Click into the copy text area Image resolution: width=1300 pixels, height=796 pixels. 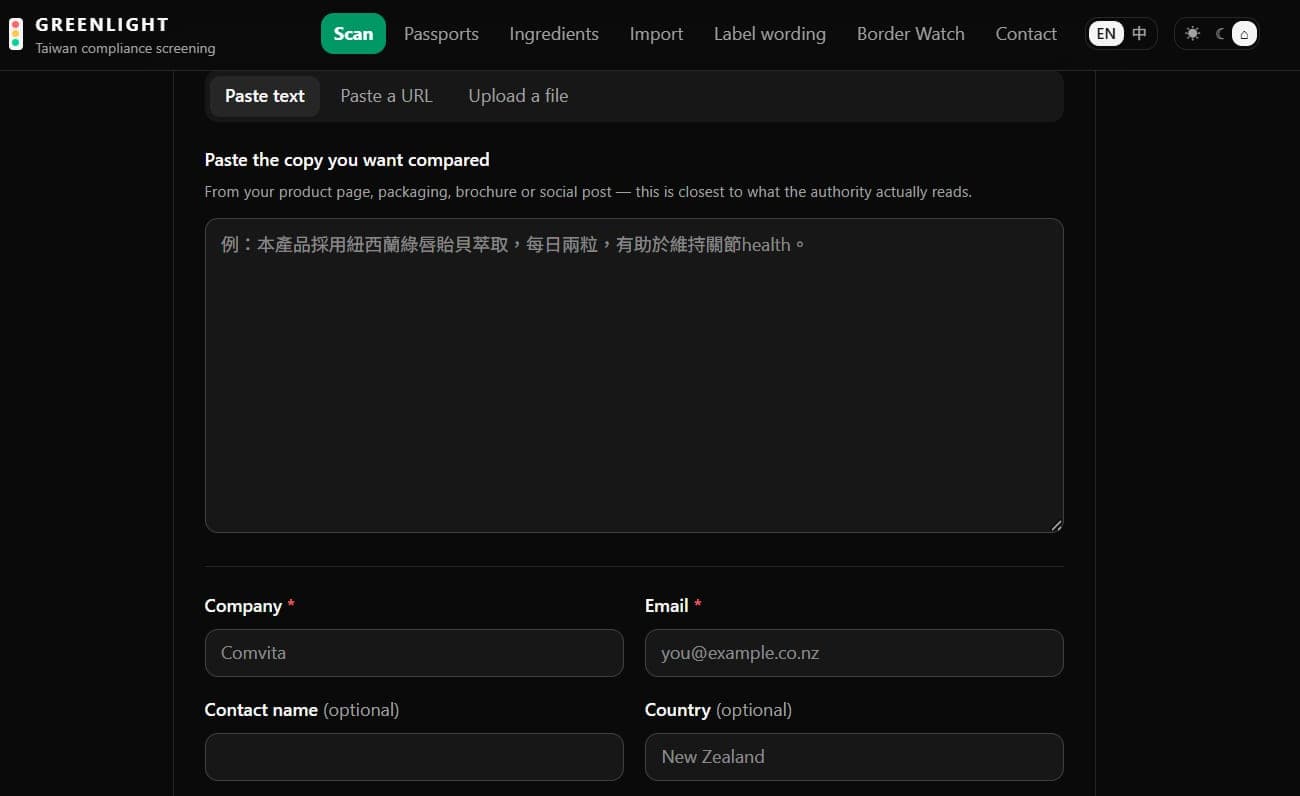(634, 375)
